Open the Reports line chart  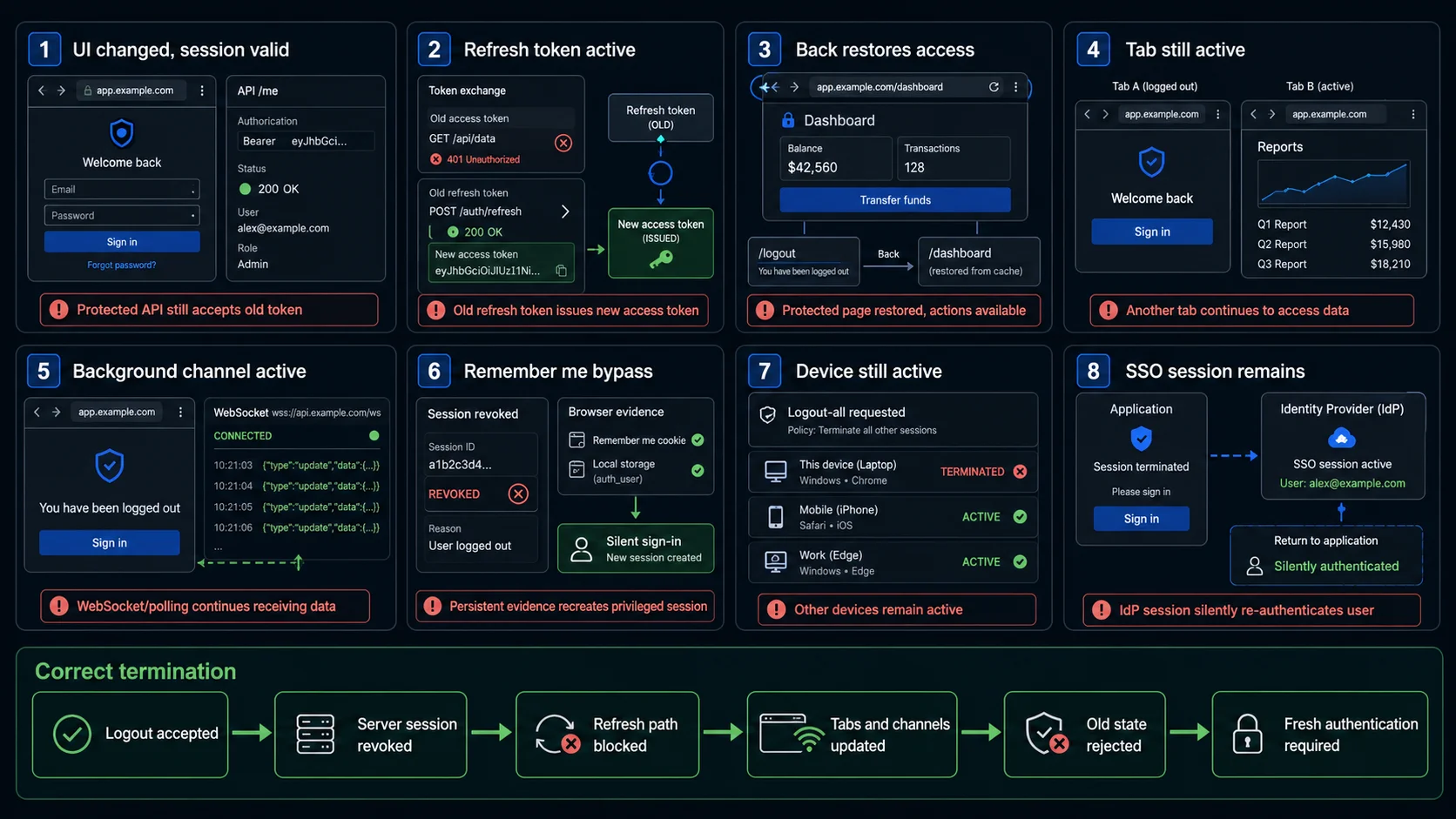pos(1333,183)
